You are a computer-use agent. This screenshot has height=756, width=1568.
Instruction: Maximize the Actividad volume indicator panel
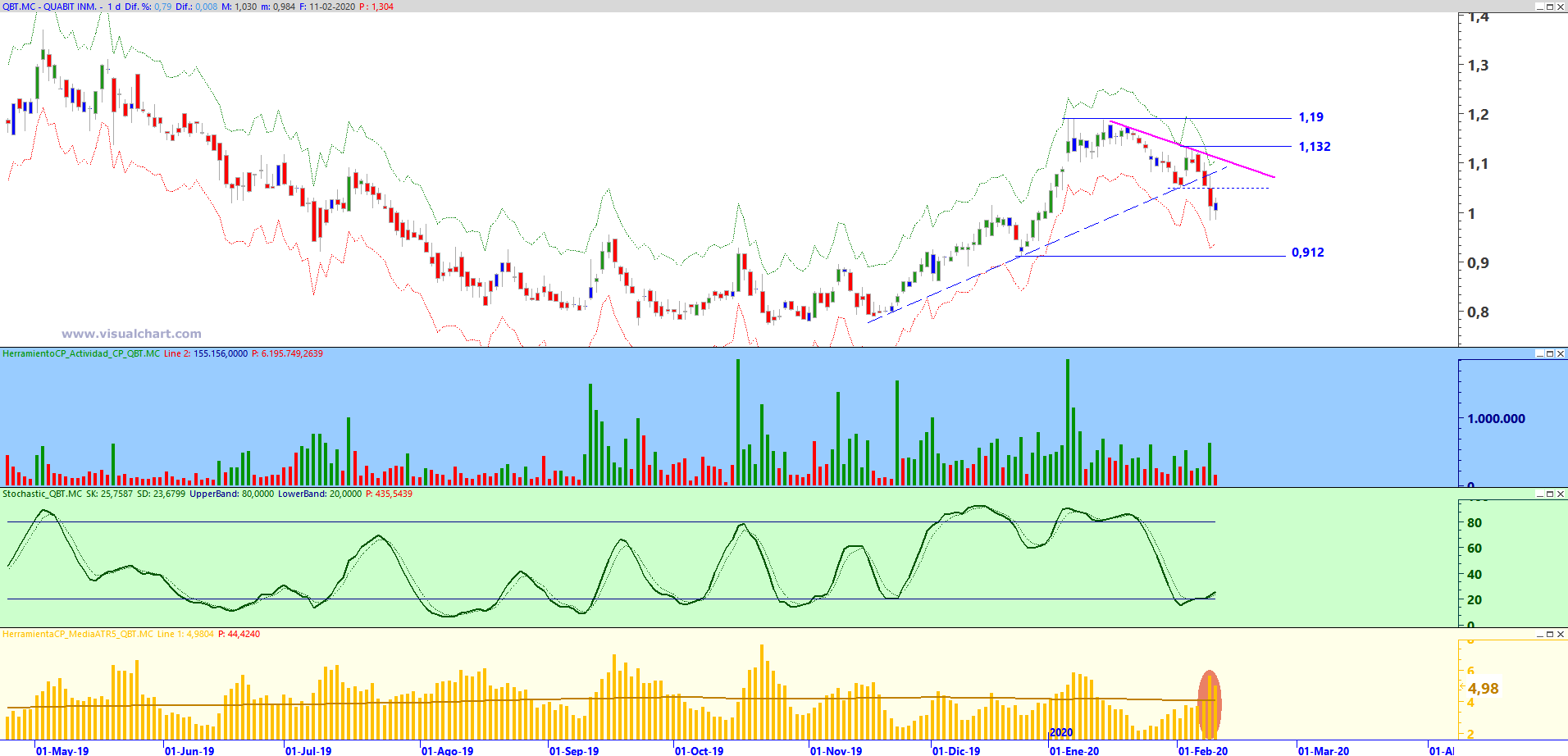(1550, 353)
